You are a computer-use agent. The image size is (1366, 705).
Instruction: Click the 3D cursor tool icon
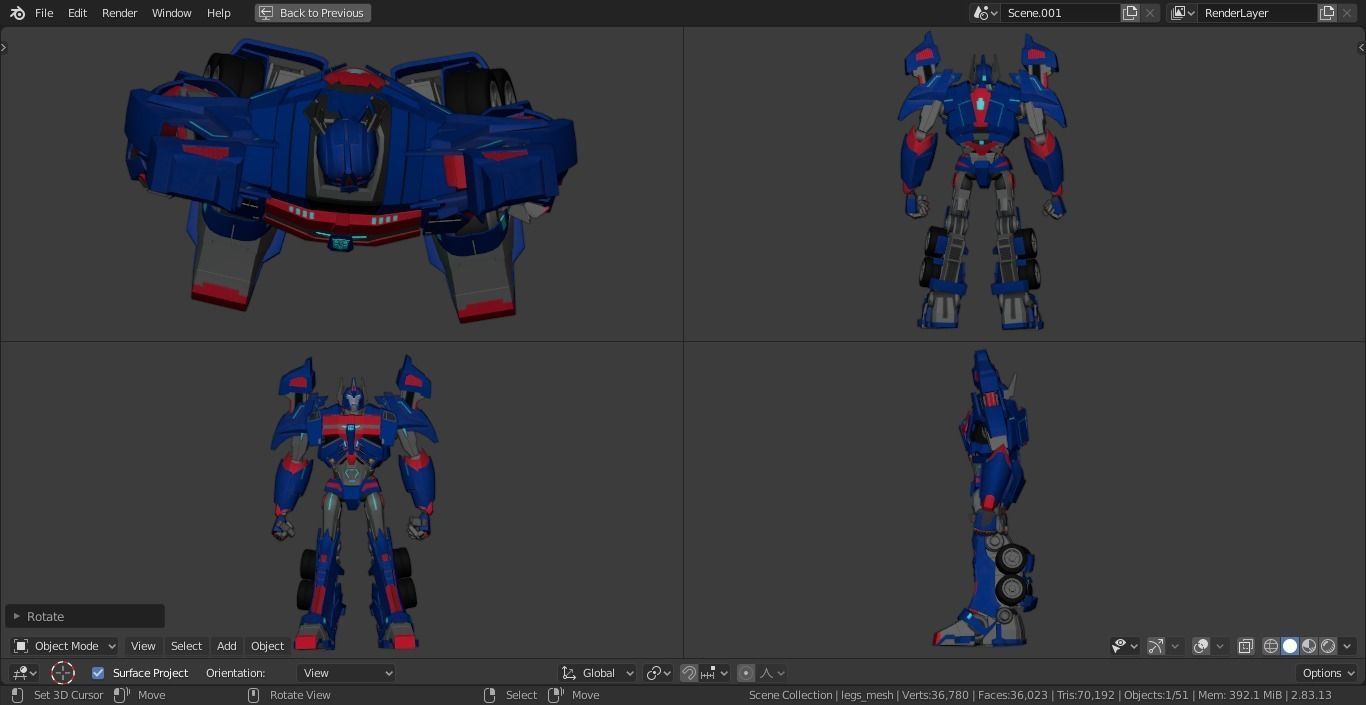point(63,673)
